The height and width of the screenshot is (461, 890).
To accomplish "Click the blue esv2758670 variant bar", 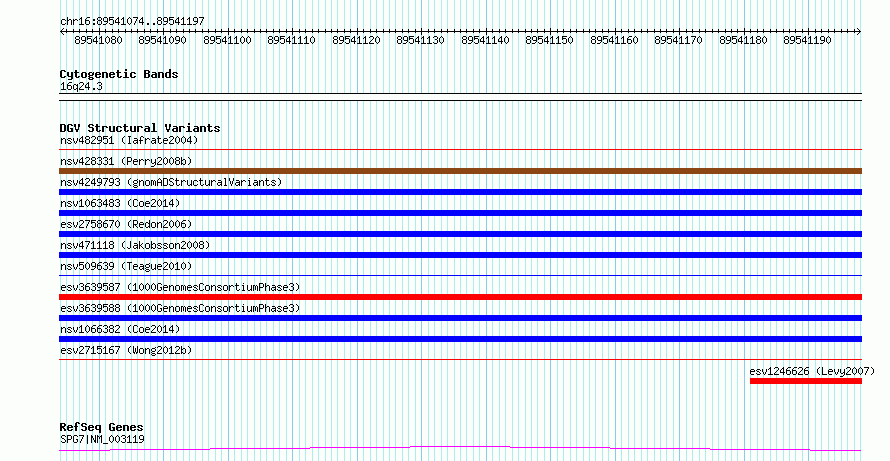I will [460, 234].
